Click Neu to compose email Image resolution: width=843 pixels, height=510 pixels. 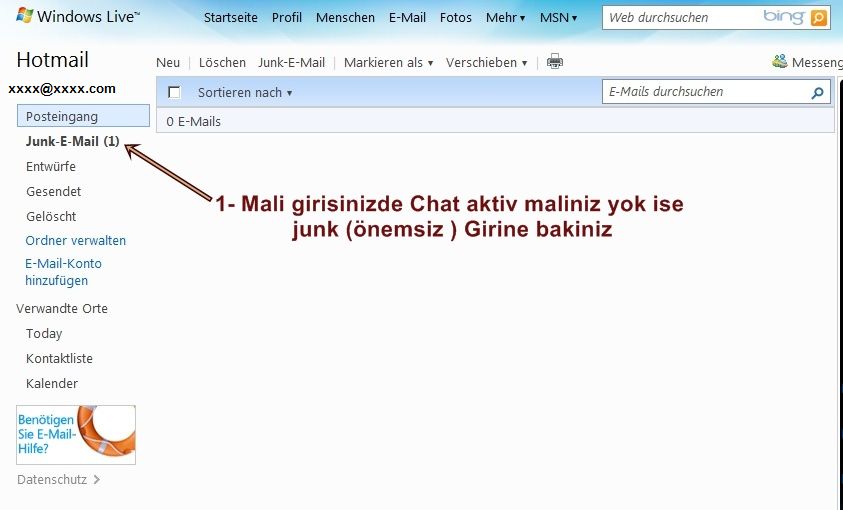click(168, 62)
